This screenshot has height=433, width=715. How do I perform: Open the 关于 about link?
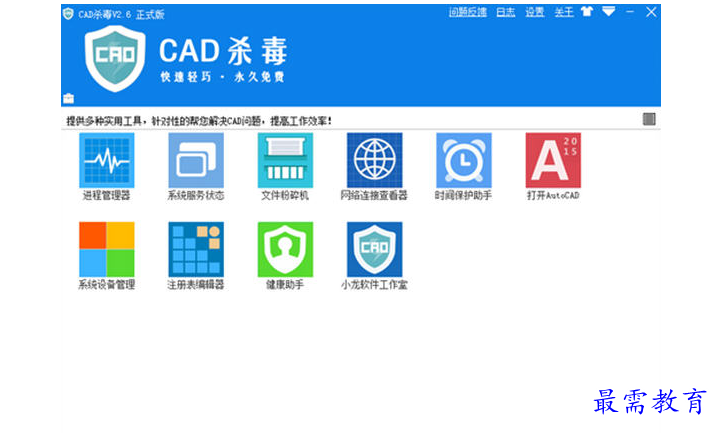[x=564, y=12]
